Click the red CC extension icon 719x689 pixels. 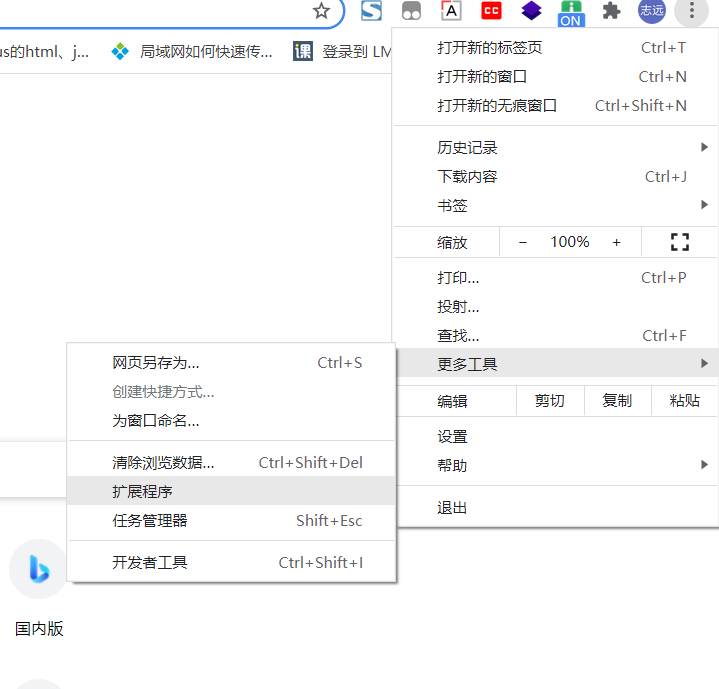(491, 11)
